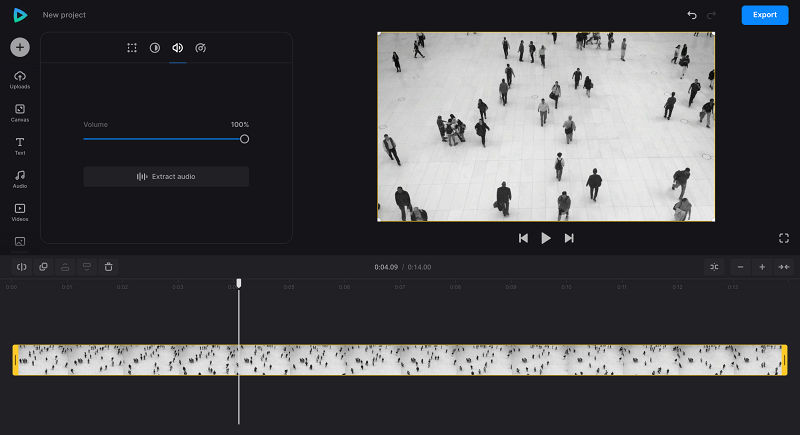The image size is (800, 435).
Task: Open the Audio sidebar panel
Action: pyautogui.click(x=20, y=179)
